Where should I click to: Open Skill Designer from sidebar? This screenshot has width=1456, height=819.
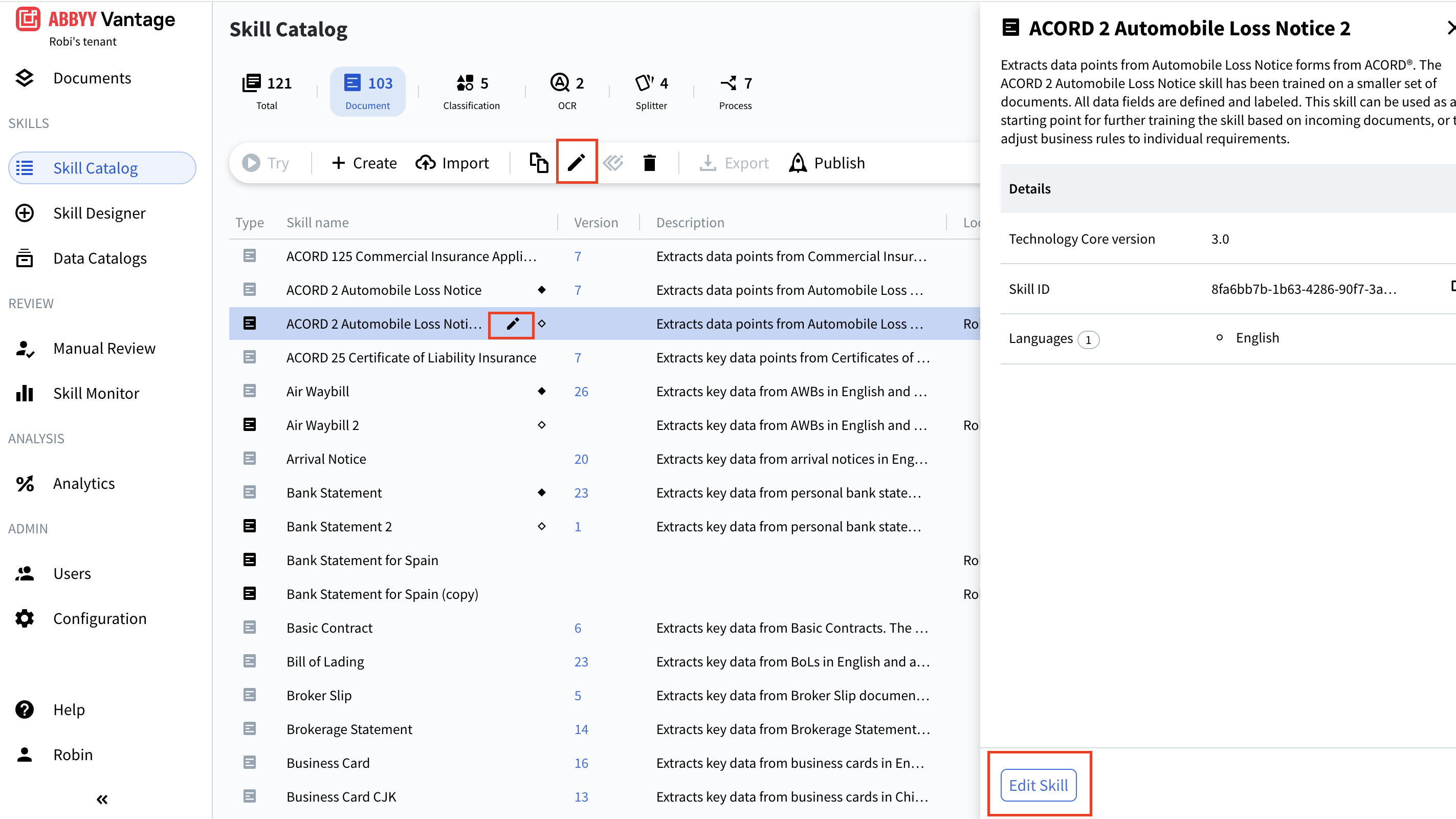coord(99,213)
